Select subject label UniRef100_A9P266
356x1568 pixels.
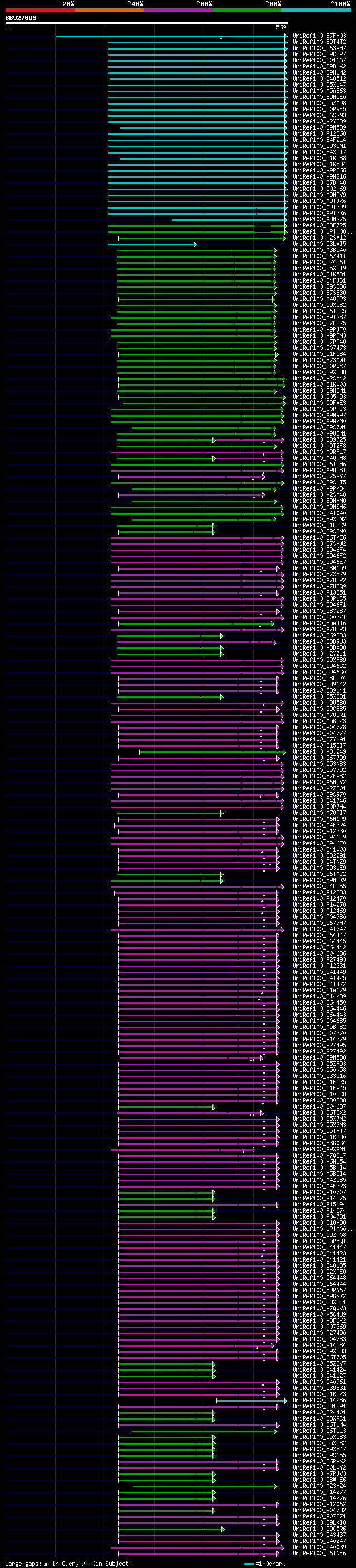[319, 170]
